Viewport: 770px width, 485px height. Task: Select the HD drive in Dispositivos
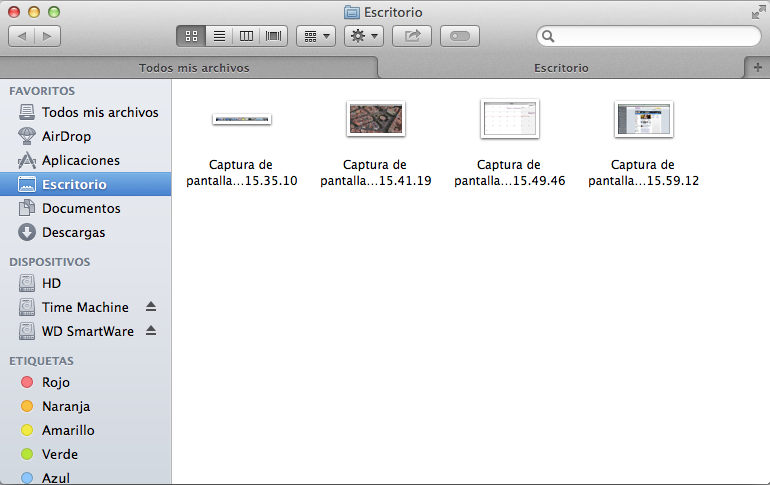(85, 283)
